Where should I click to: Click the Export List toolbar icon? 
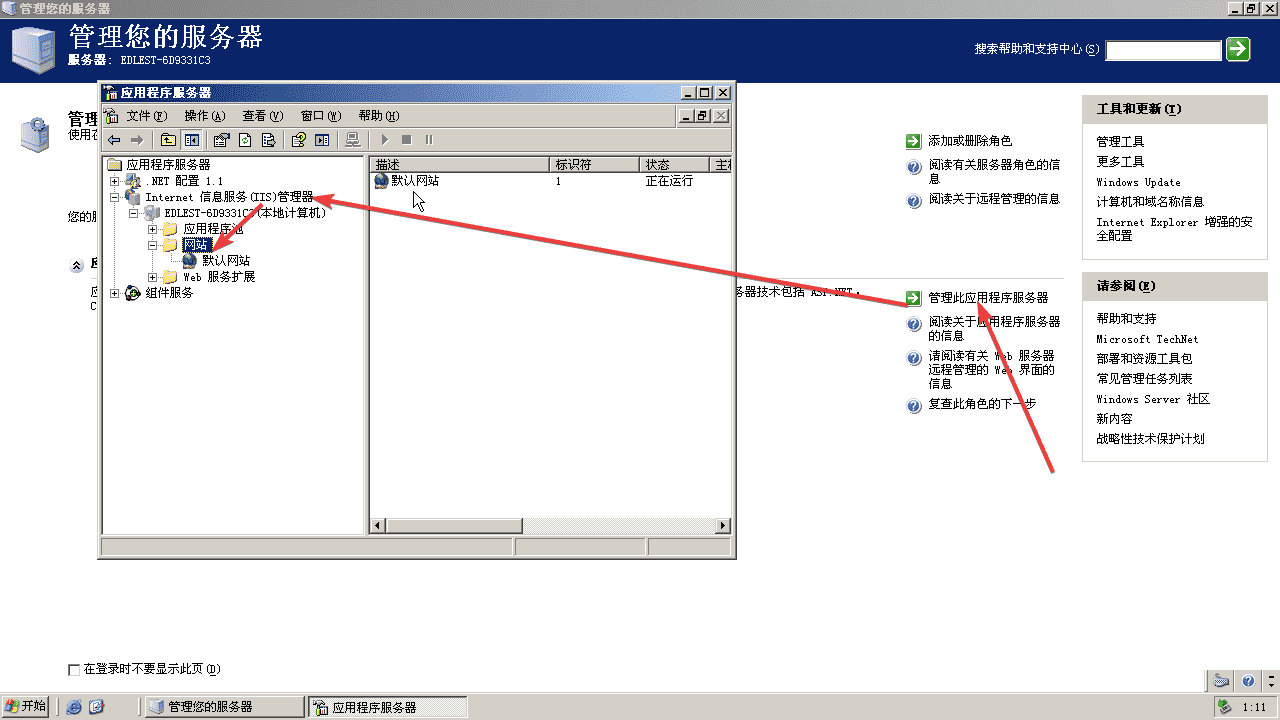coord(268,140)
